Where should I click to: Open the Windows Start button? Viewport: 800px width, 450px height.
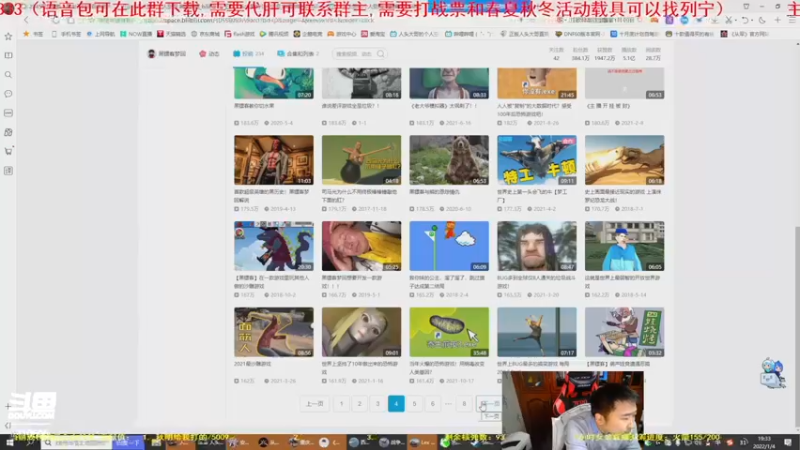pyautogui.click(x=9, y=442)
